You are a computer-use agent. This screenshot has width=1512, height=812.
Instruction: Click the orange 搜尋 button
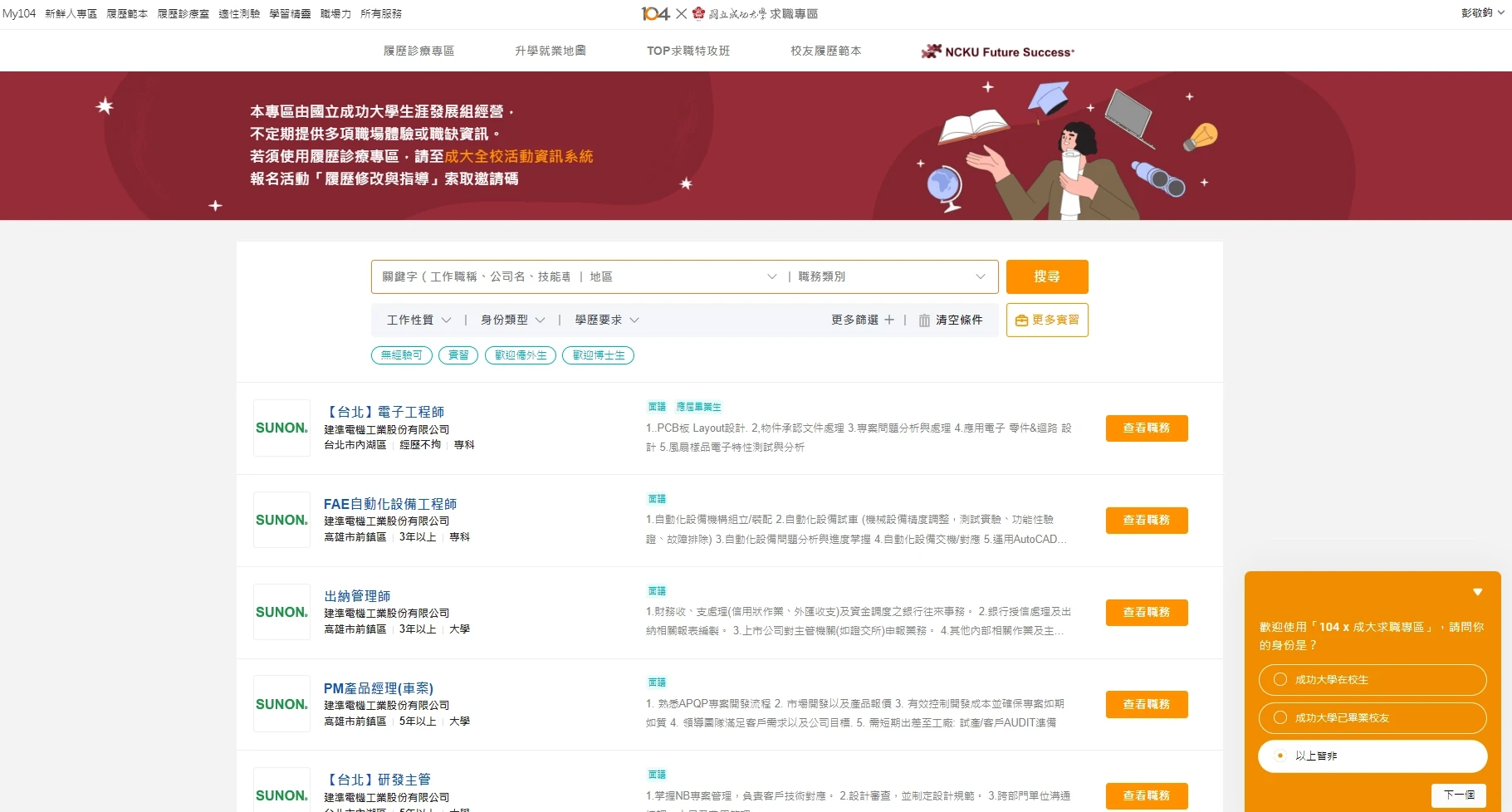pos(1047,276)
